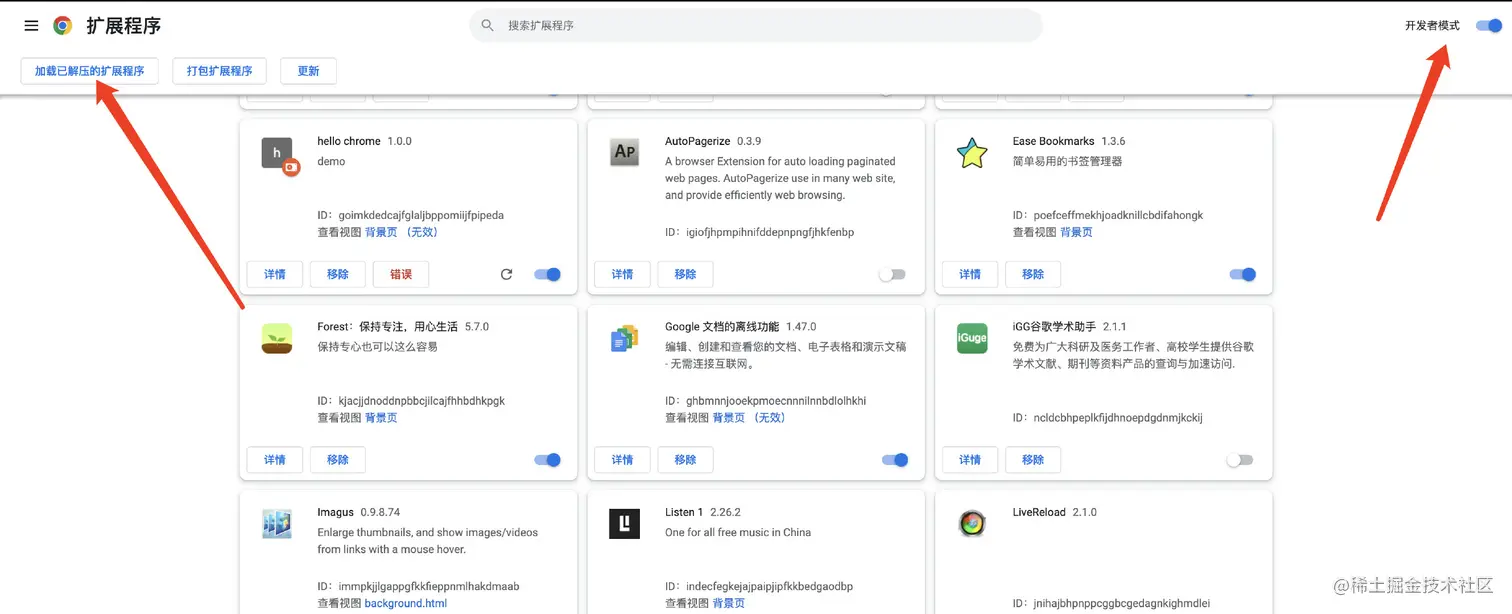This screenshot has height=614, width=1512.
Task: Remove the Forest extension
Action: pos(337,460)
